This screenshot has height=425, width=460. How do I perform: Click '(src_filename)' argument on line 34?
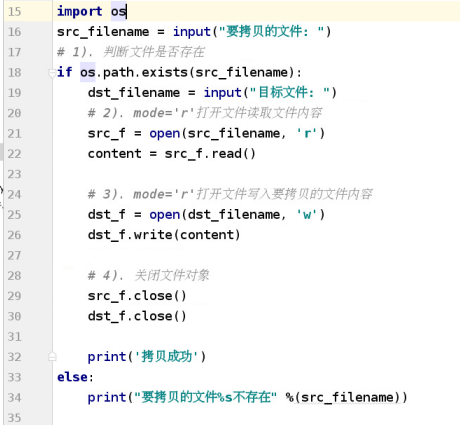[x=347, y=398]
